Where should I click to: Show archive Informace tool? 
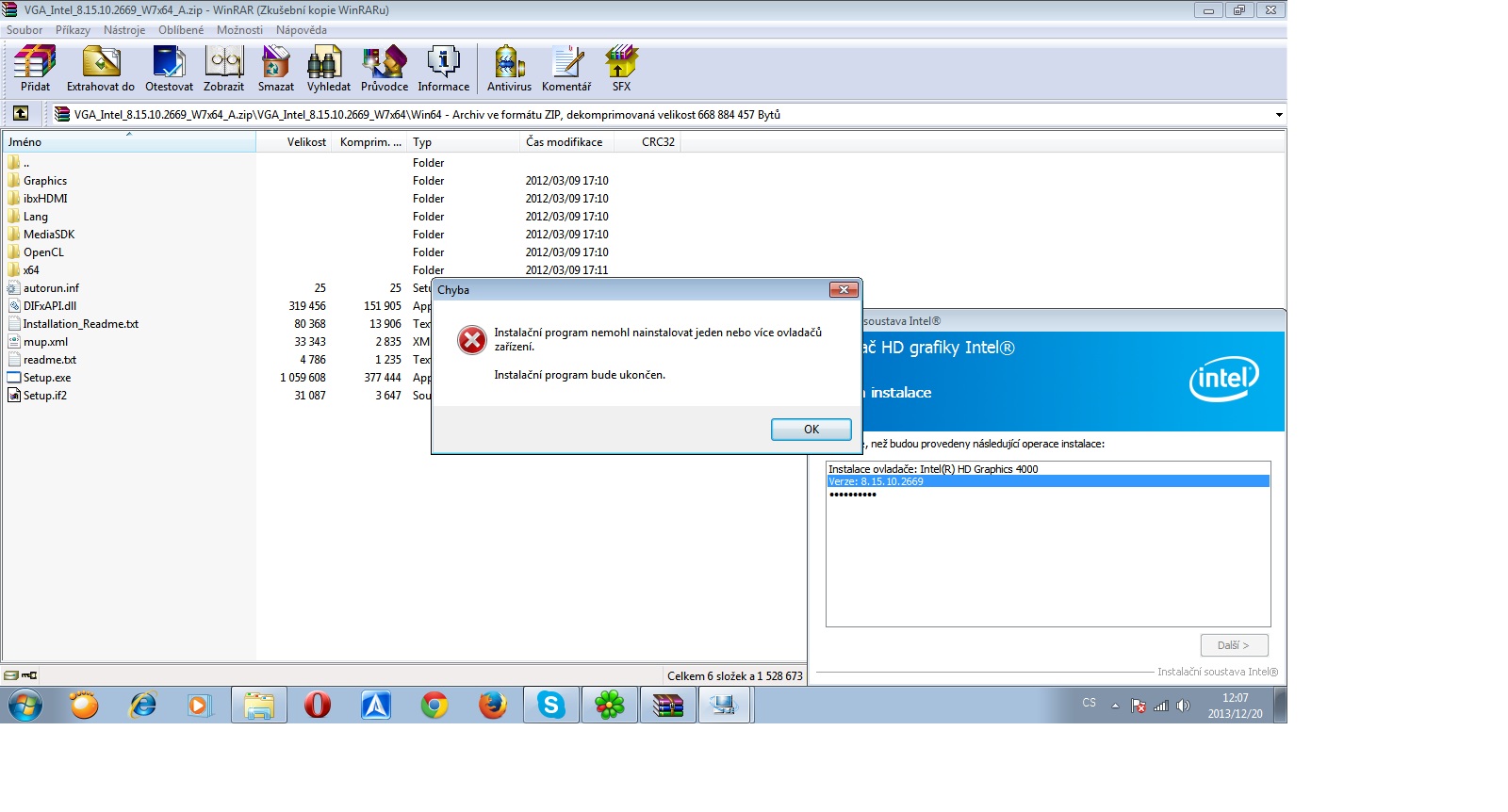pyautogui.click(x=443, y=69)
